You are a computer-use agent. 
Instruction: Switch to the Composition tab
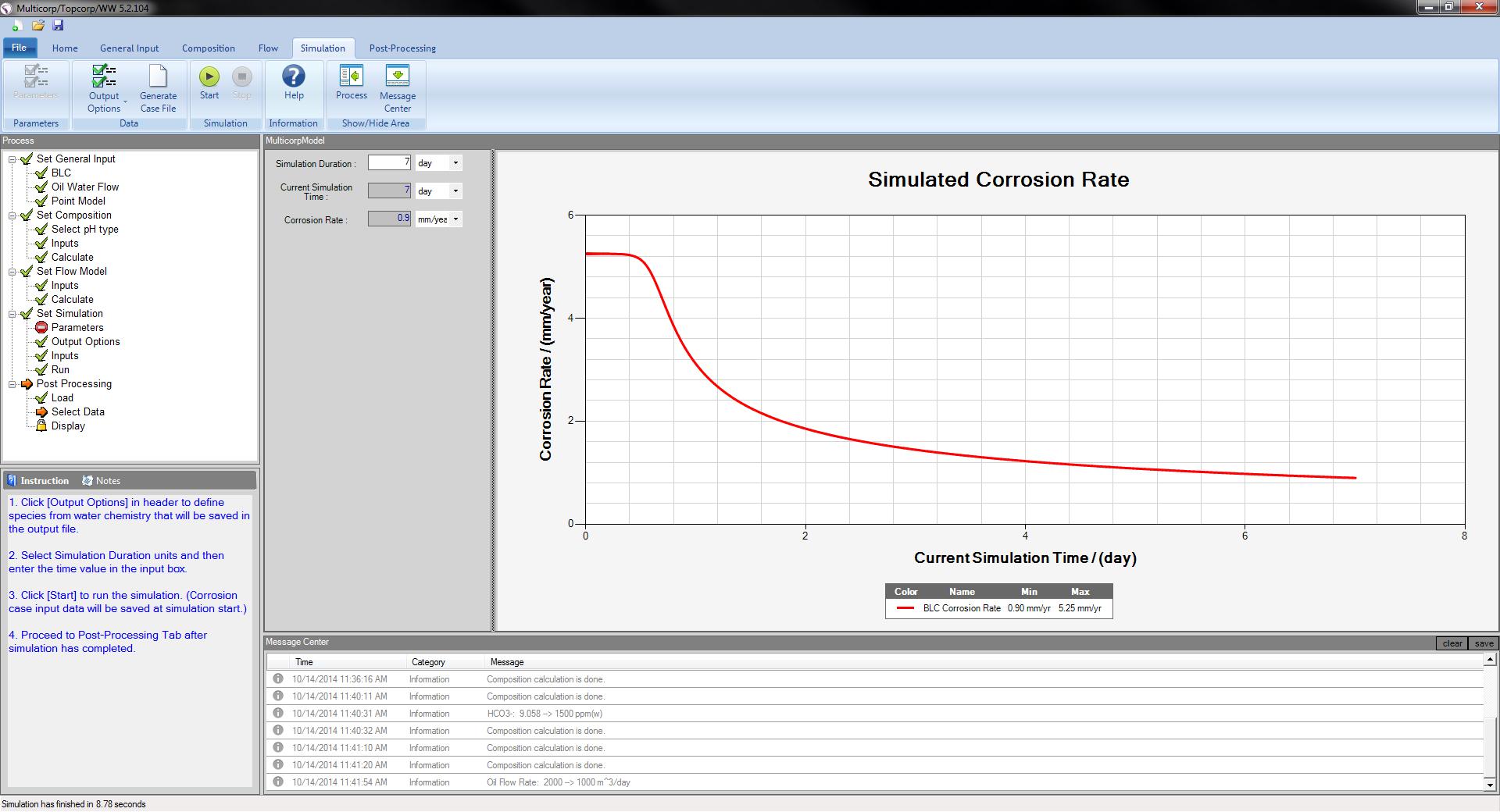[208, 48]
